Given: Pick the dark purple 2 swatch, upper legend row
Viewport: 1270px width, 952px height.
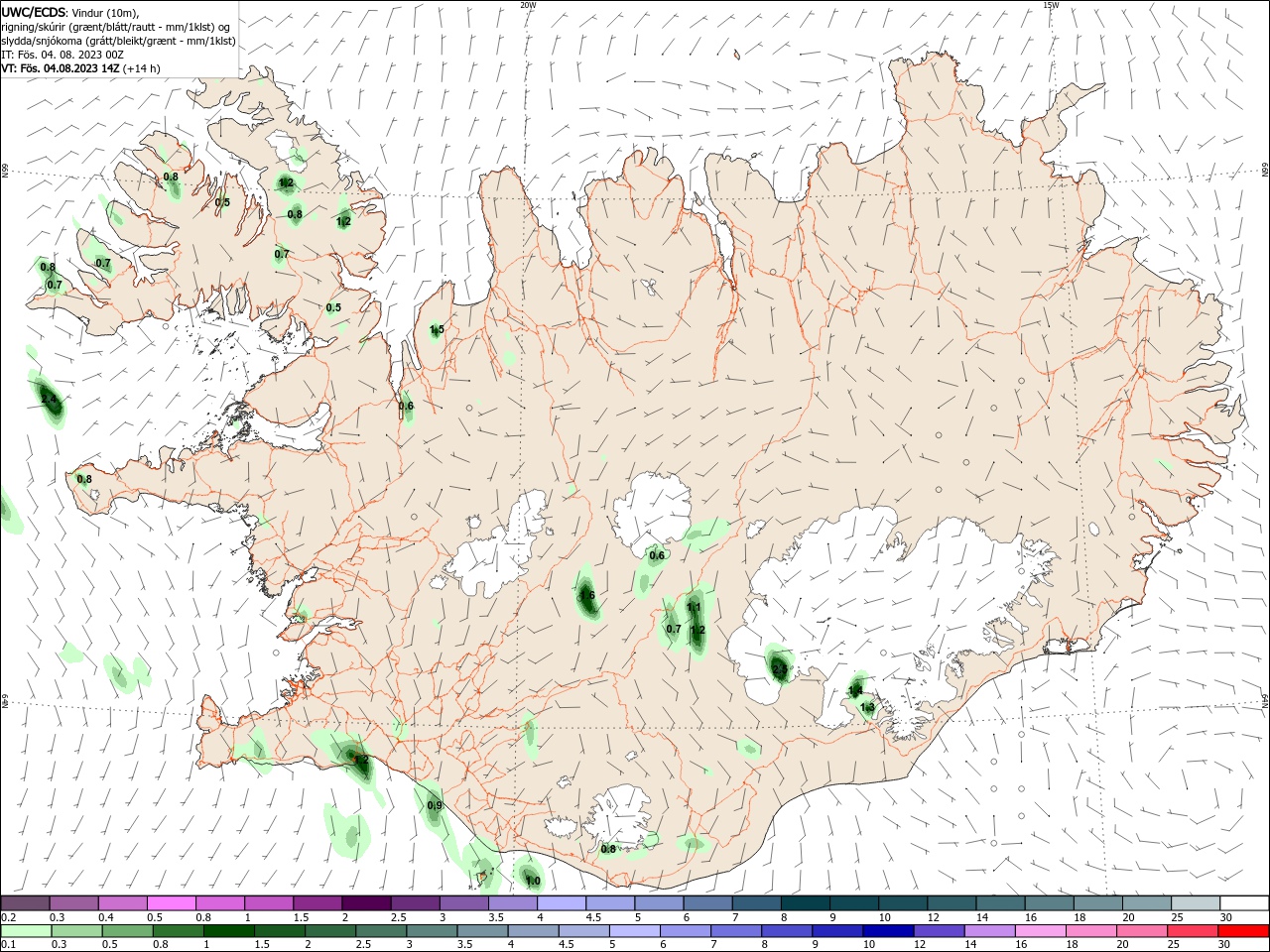Looking at the screenshot, I should [366, 902].
